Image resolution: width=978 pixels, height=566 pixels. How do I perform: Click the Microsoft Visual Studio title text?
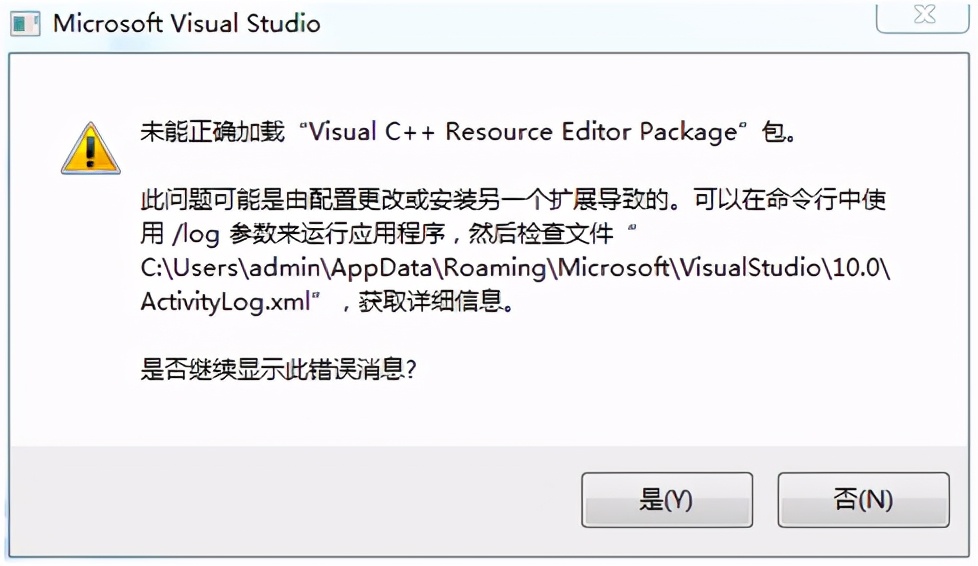click(186, 24)
